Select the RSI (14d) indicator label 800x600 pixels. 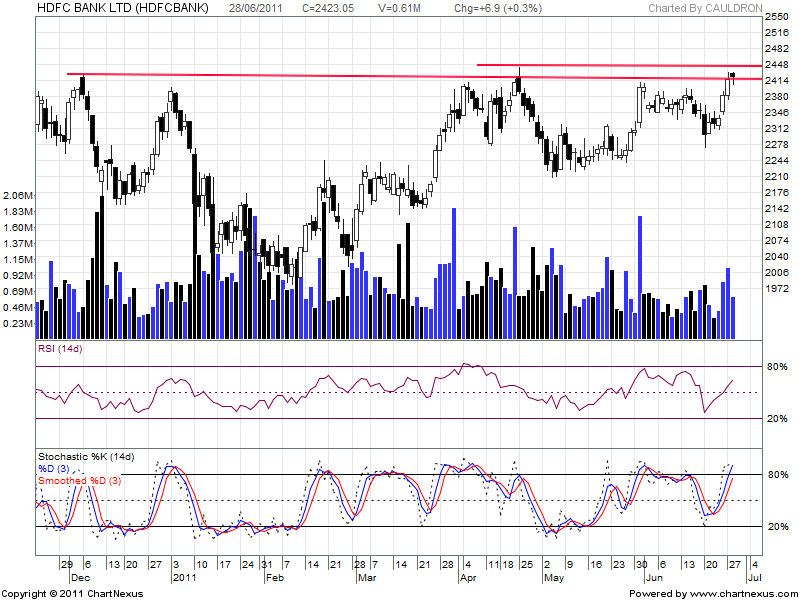pos(60,348)
